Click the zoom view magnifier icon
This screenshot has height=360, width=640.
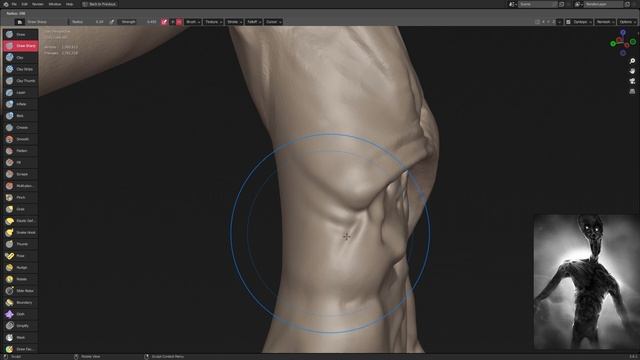[632, 61]
